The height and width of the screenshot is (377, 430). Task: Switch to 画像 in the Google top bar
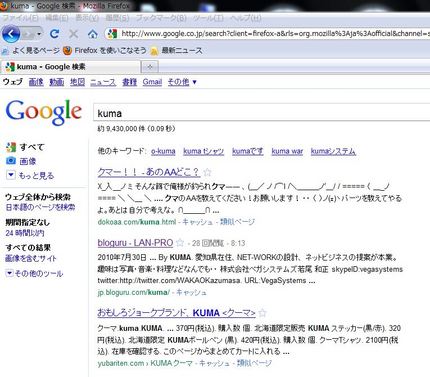(x=36, y=82)
